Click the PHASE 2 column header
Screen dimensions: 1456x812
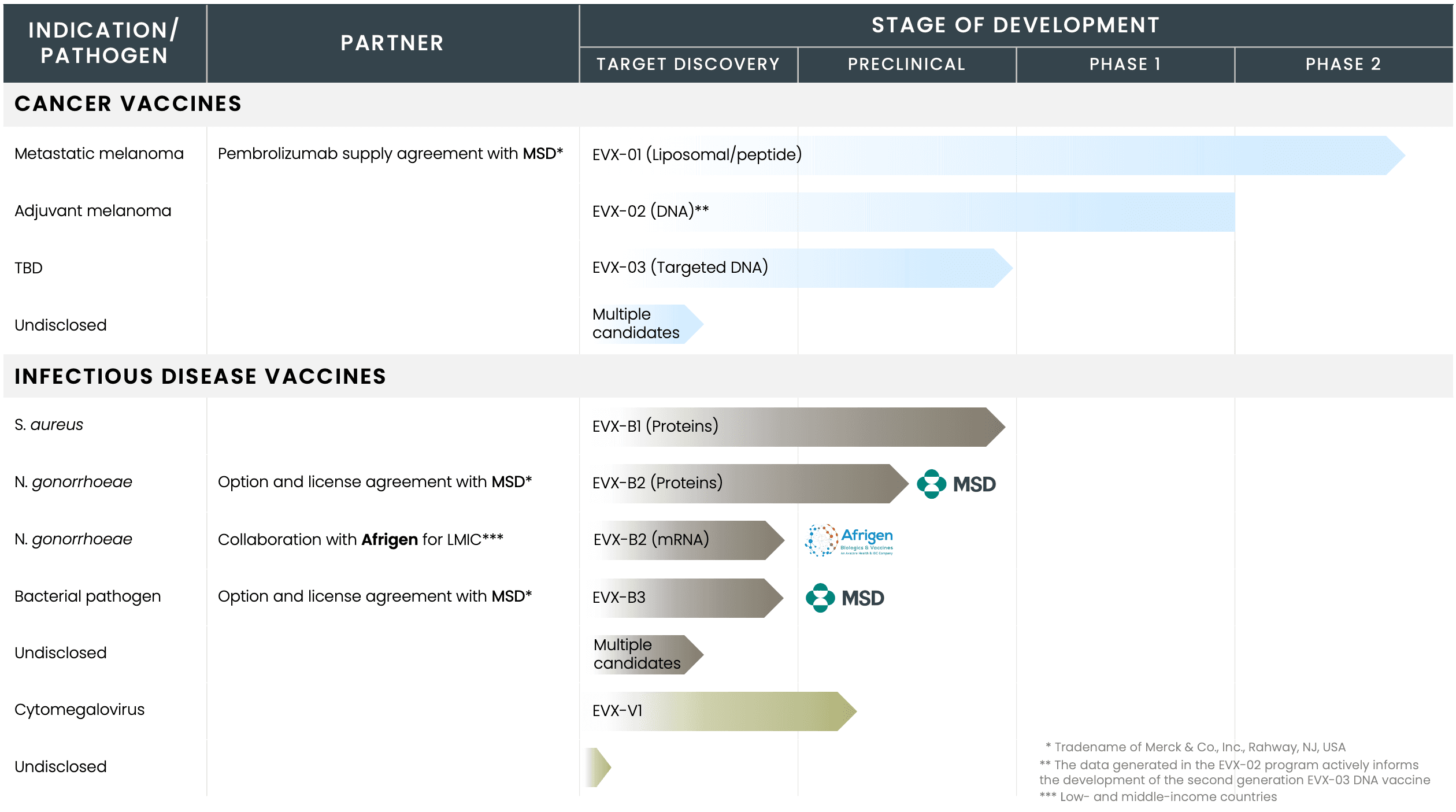(1344, 64)
